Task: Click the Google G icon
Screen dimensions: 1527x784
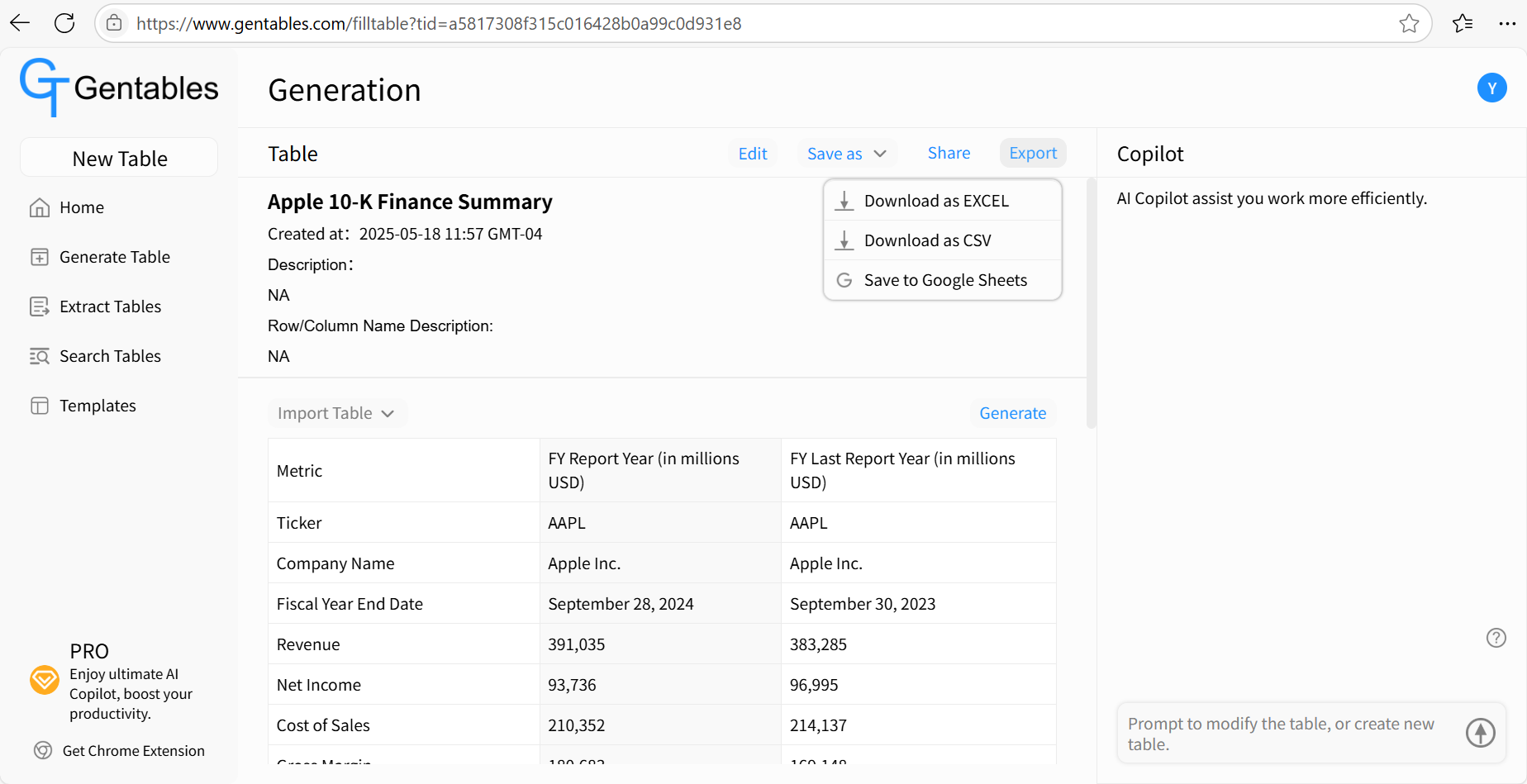Action: (x=844, y=280)
